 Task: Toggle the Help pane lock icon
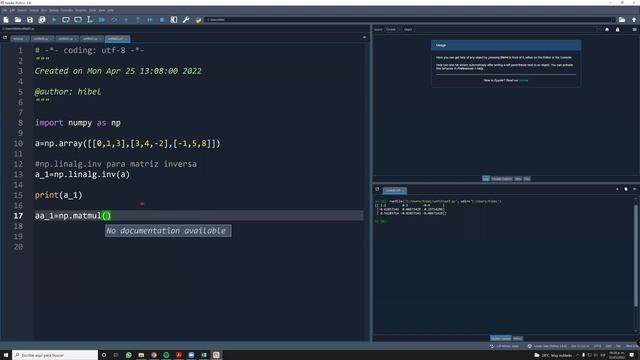click(618, 29)
